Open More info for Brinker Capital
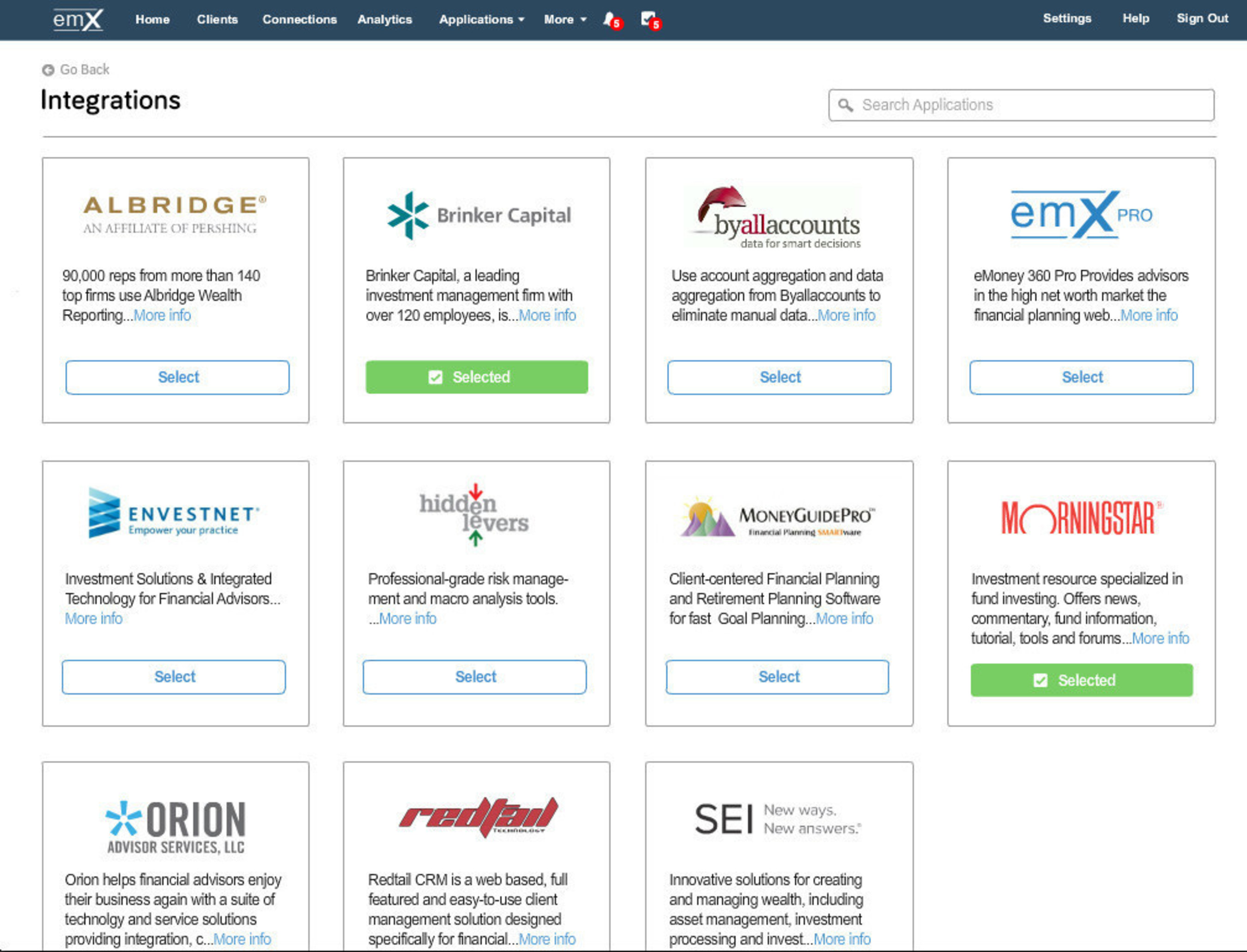 point(547,316)
